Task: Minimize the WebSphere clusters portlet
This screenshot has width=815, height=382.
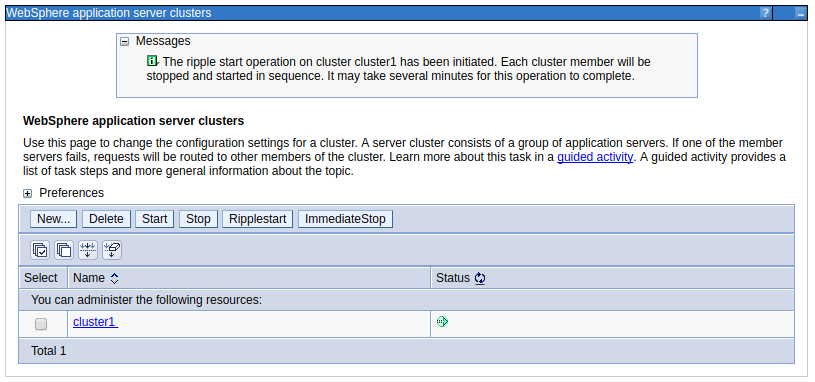Action: click(801, 14)
